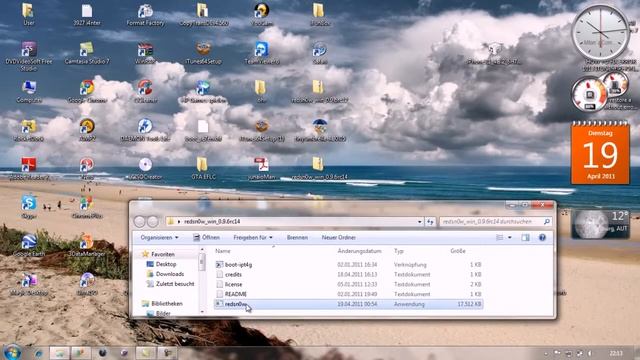Expand the Freigeben für dropdown
Image resolution: width=640 pixels, height=360 pixels.
(253, 238)
